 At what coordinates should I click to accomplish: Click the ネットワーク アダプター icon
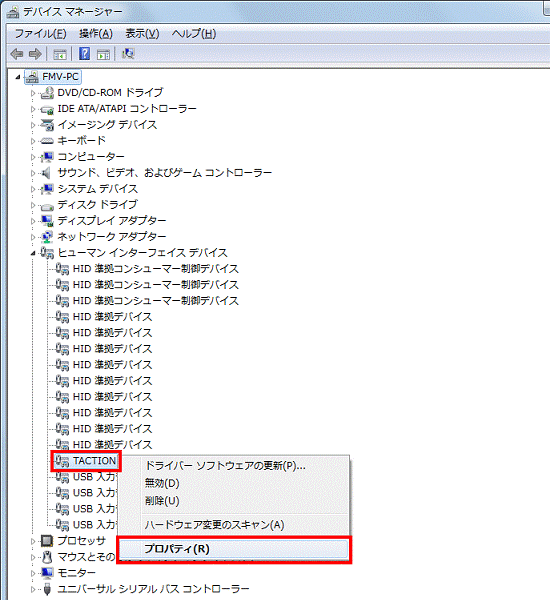[x=47, y=237]
